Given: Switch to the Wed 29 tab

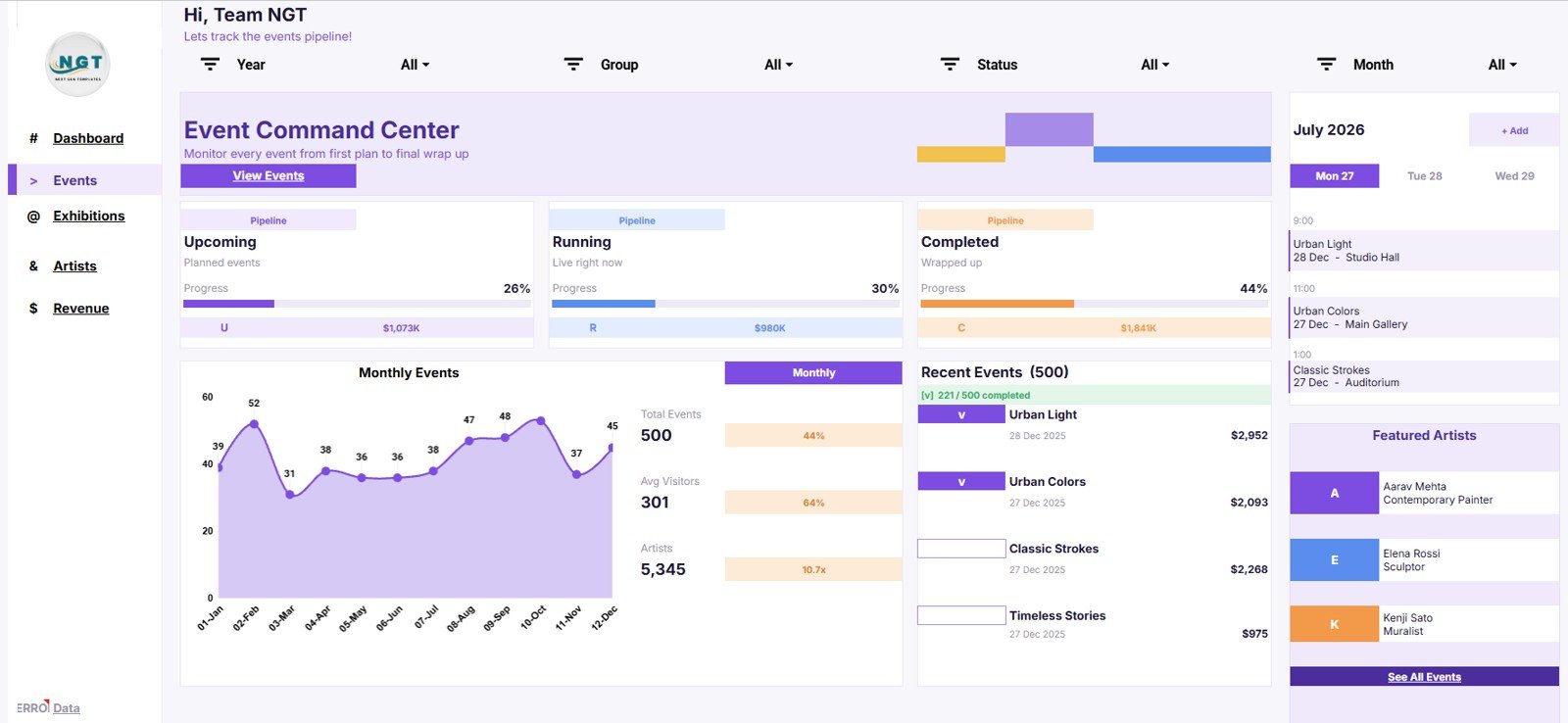Looking at the screenshot, I should pos(1514,176).
